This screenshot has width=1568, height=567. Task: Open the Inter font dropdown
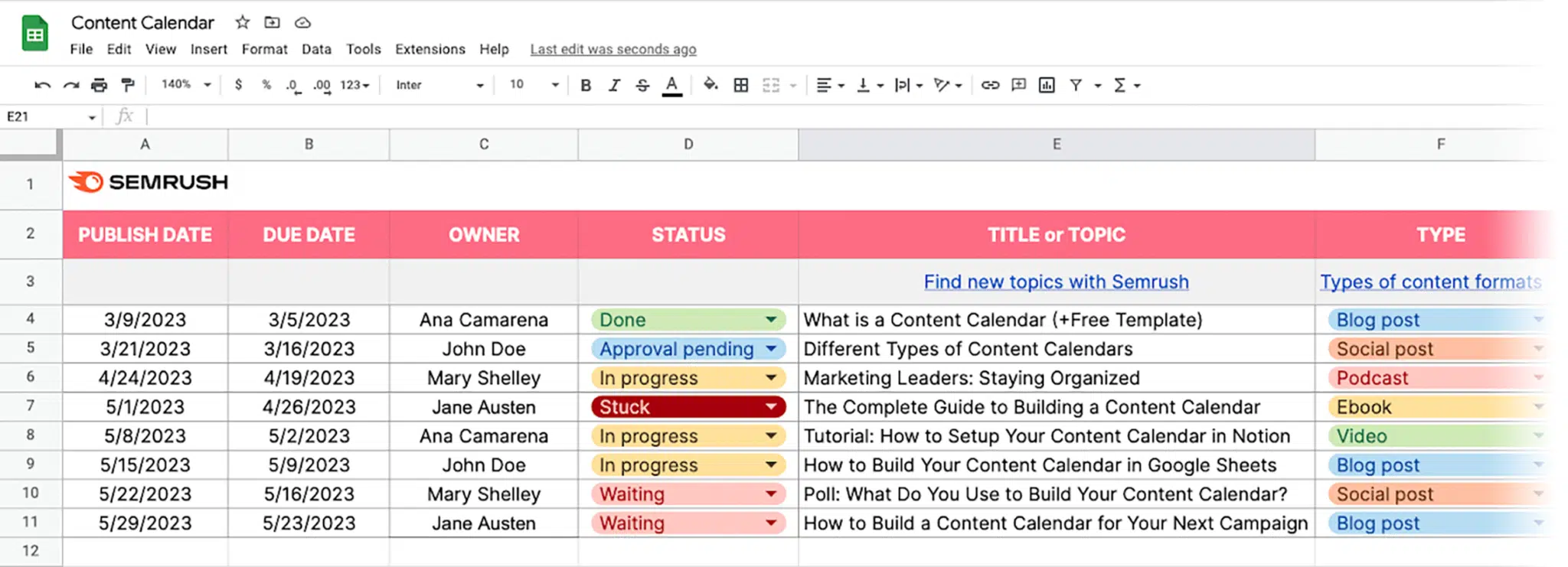coord(439,85)
